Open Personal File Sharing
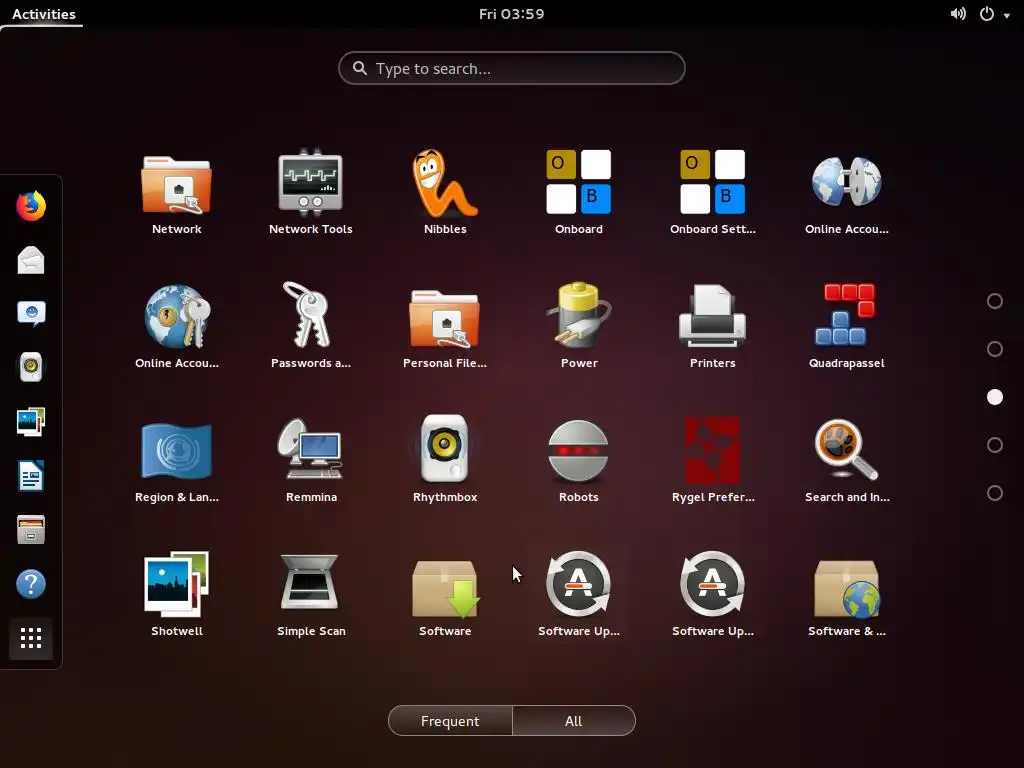Image resolution: width=1024 pixels, height=768 pixels. click(445, 327)
